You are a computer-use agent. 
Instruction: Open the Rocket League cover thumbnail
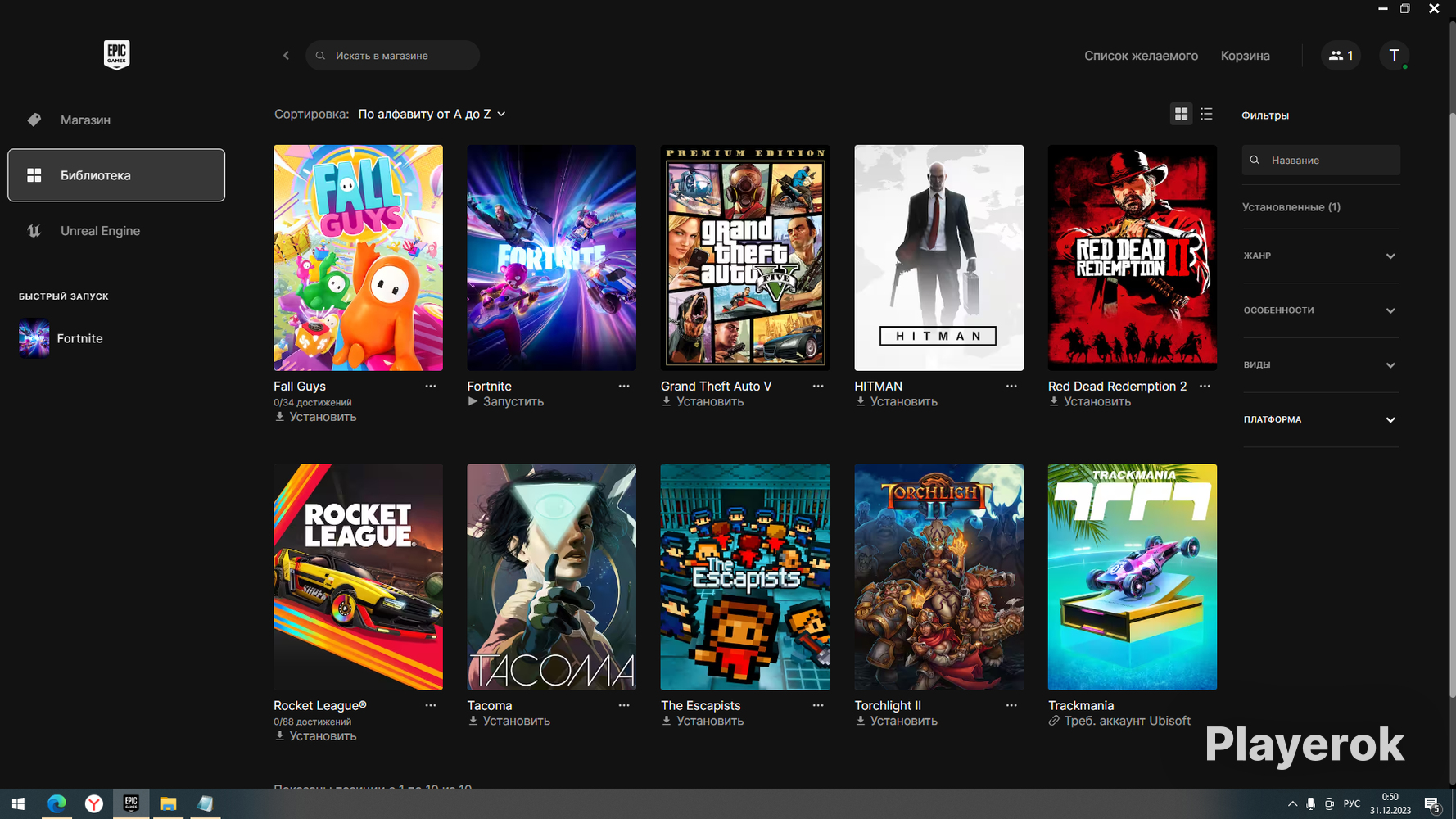click(x=358, y=577)
